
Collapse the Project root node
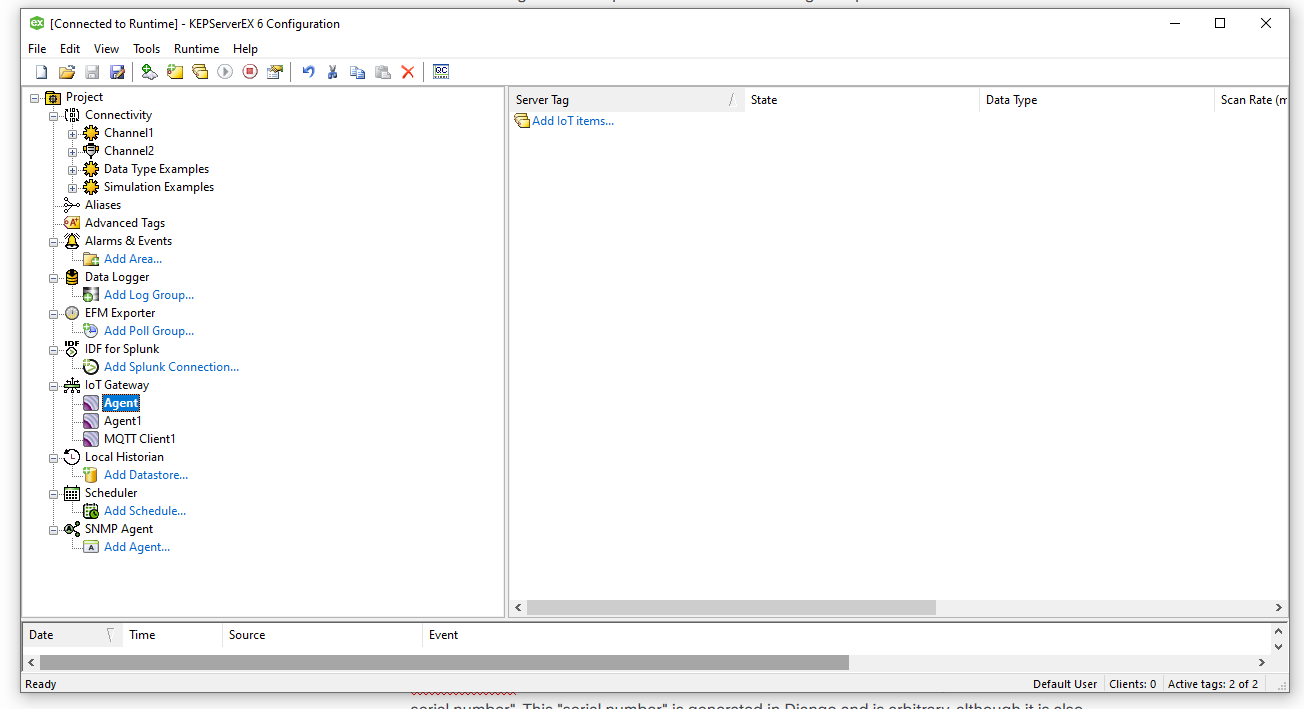point(35,97)
